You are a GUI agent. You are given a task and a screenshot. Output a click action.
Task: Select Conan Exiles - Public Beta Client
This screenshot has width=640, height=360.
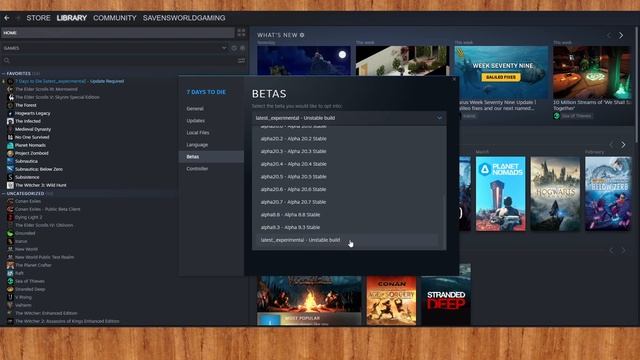coord(48,209)
